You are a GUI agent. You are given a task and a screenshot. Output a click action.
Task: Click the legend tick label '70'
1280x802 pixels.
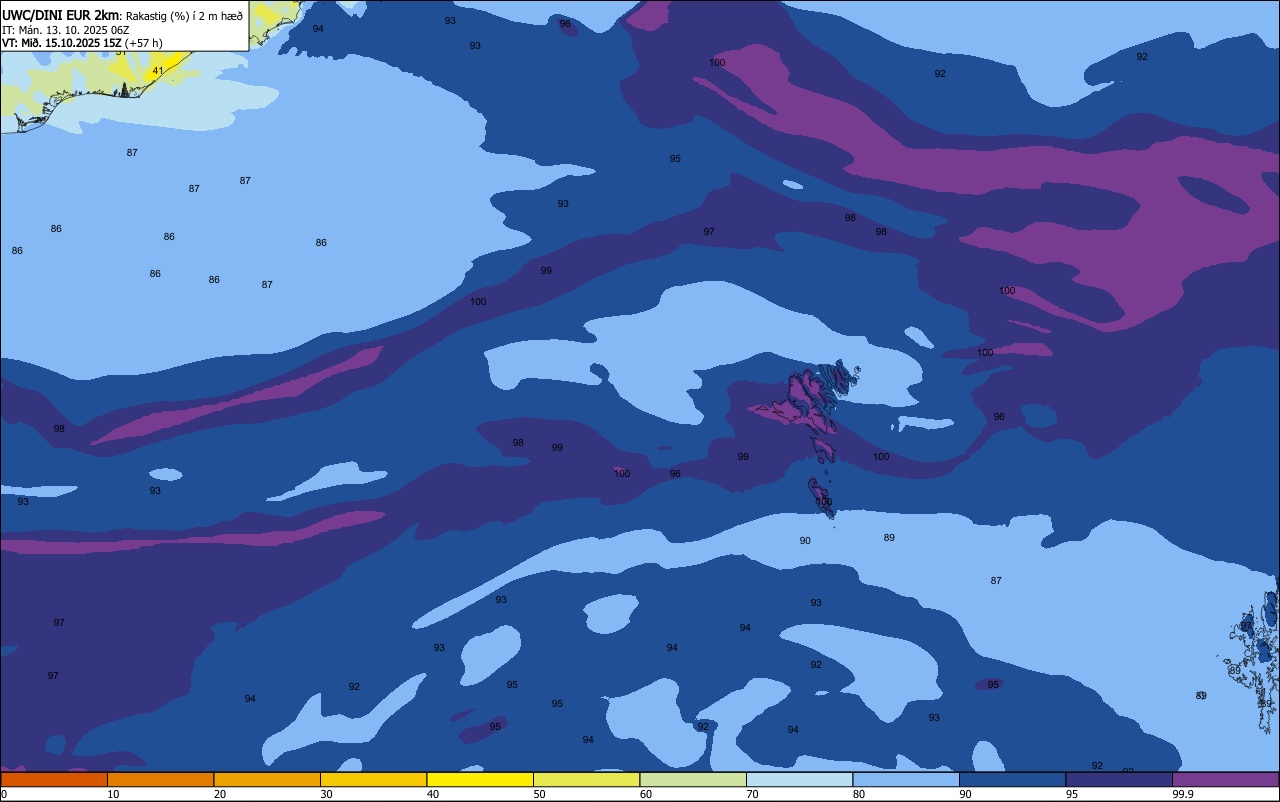752,794
